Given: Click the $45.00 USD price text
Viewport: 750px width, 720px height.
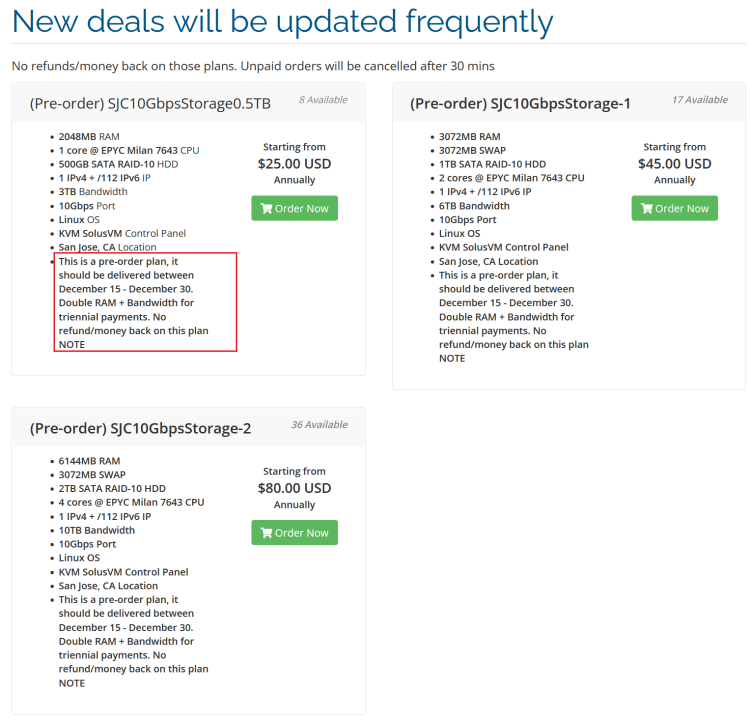Looking at the screenshot, I should point(674,164).
